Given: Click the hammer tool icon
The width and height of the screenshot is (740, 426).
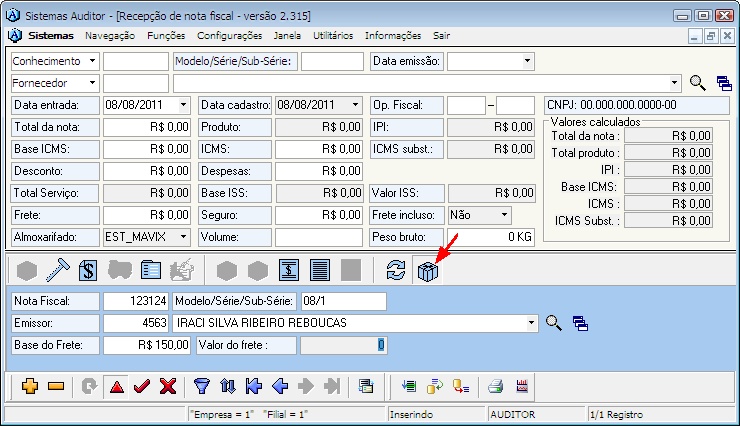Looking at the screenshot, I should click(x=57, y=270).
